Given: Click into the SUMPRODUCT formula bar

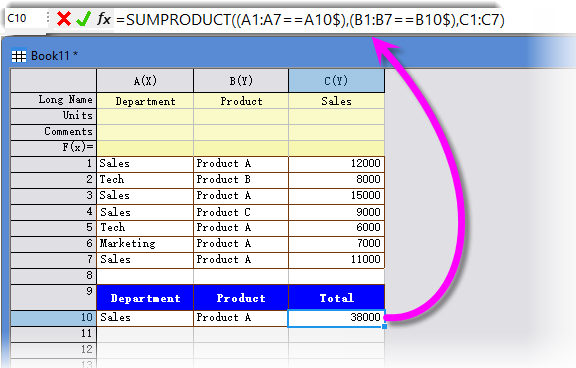Looking at the screenshot, I should click(x=310, y=19).
